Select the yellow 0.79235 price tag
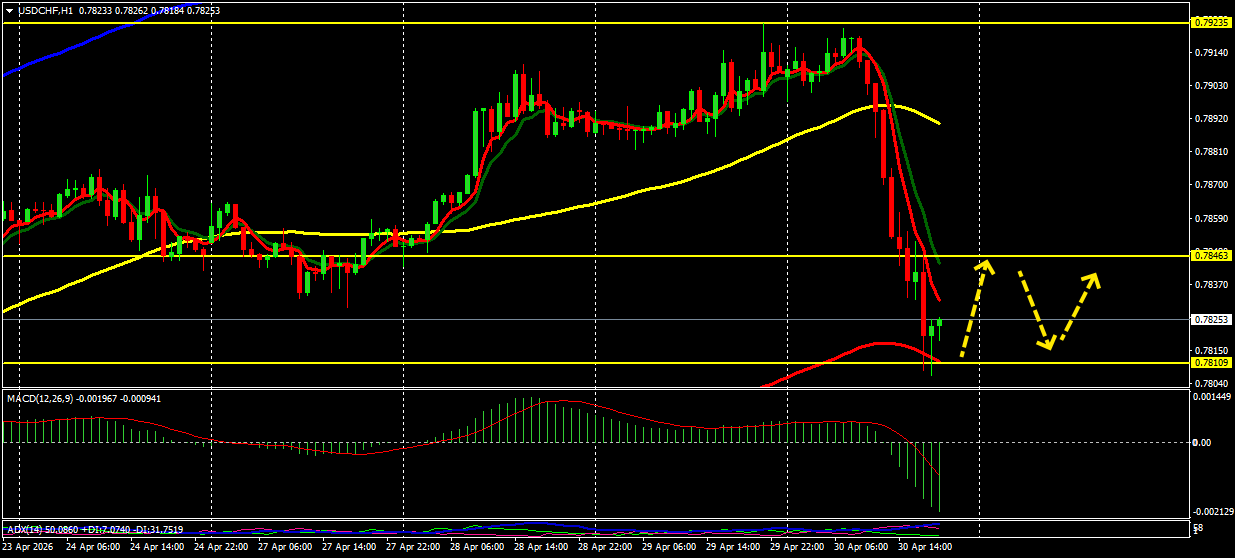1235x558 pixels. point(1212,22)
